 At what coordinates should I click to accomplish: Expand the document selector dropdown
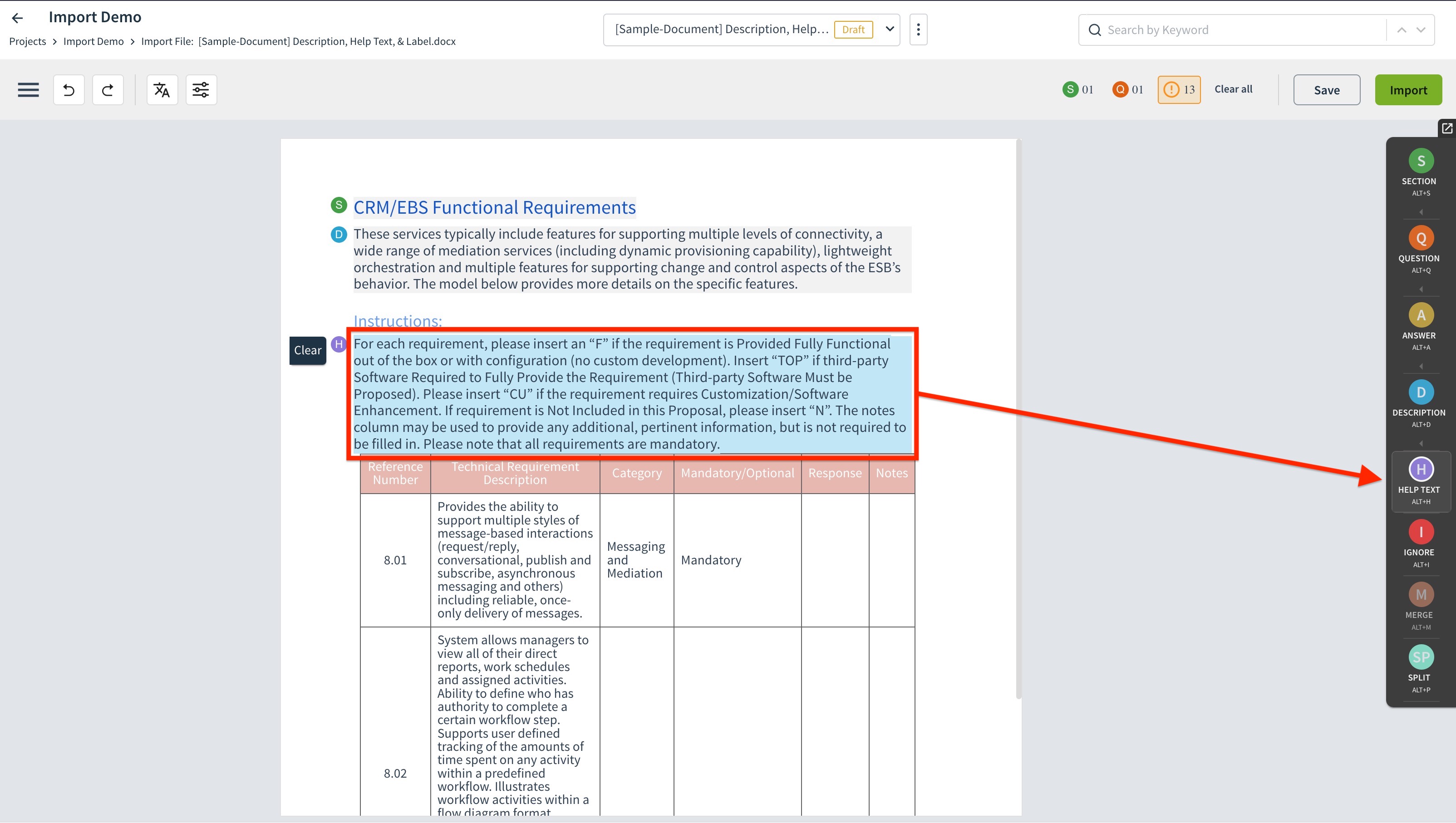(890, 29)
